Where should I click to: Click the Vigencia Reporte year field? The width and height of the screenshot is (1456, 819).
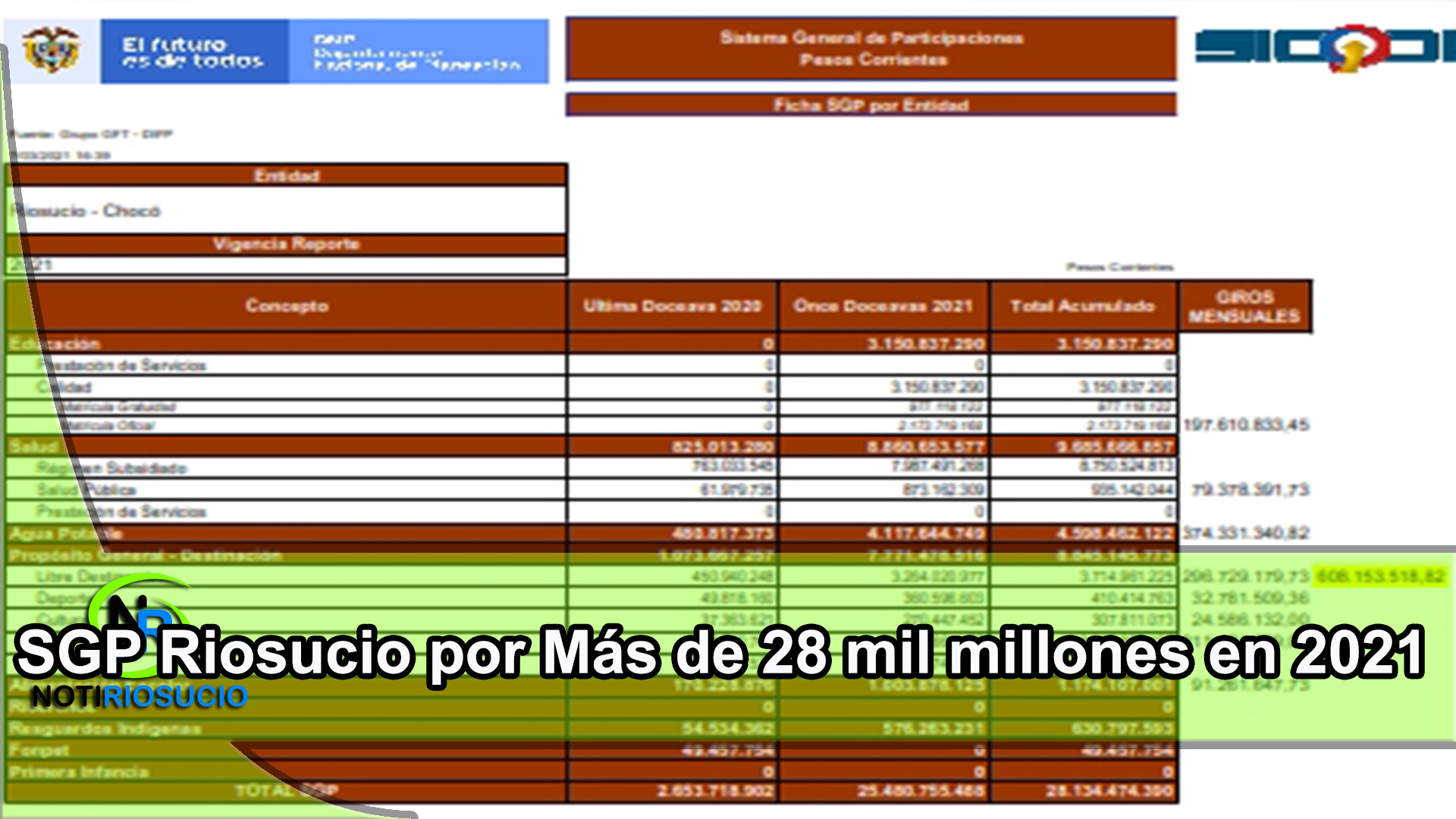287,265
